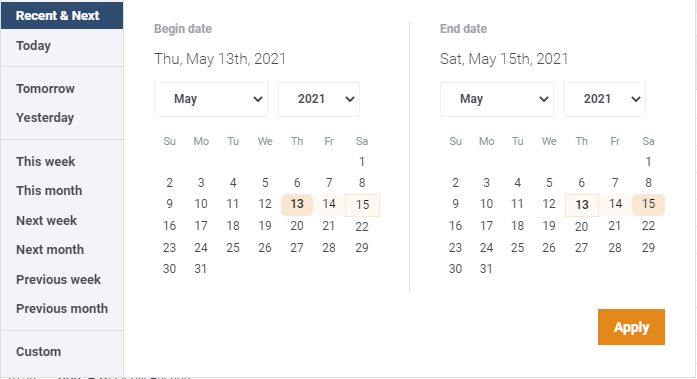Viewport: 697px width, 379px height.
Task: Open the End date year dropdown
Action: [x=605, y=99]
